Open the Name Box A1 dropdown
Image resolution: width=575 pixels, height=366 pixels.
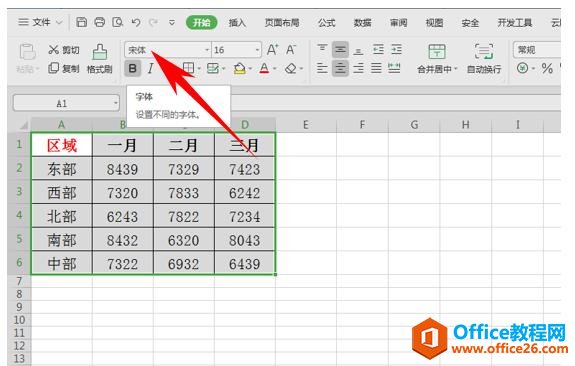[116, 103]
